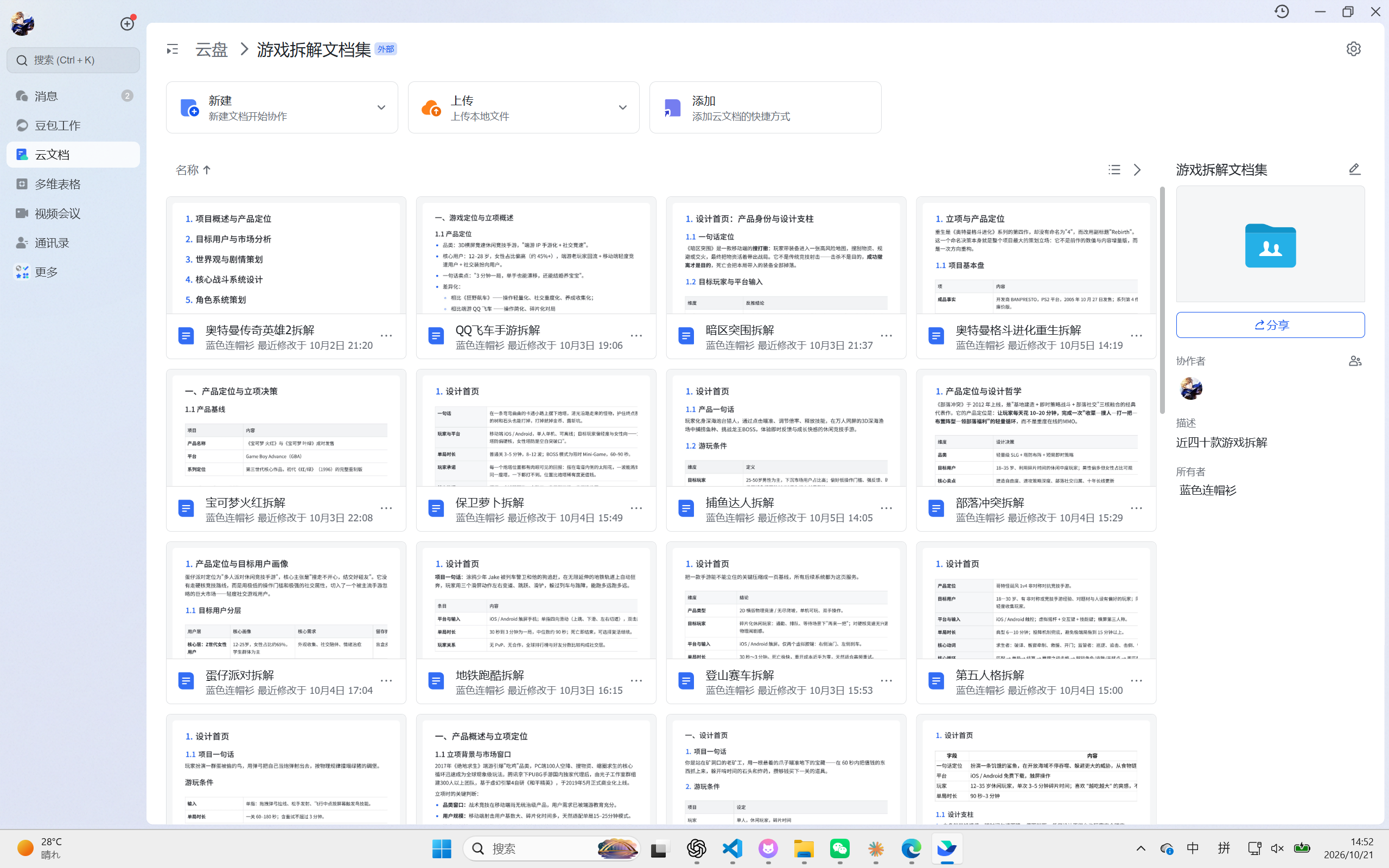Expand the 新建 dropdown arrow

pyautogui.click(x=381, y=108)
